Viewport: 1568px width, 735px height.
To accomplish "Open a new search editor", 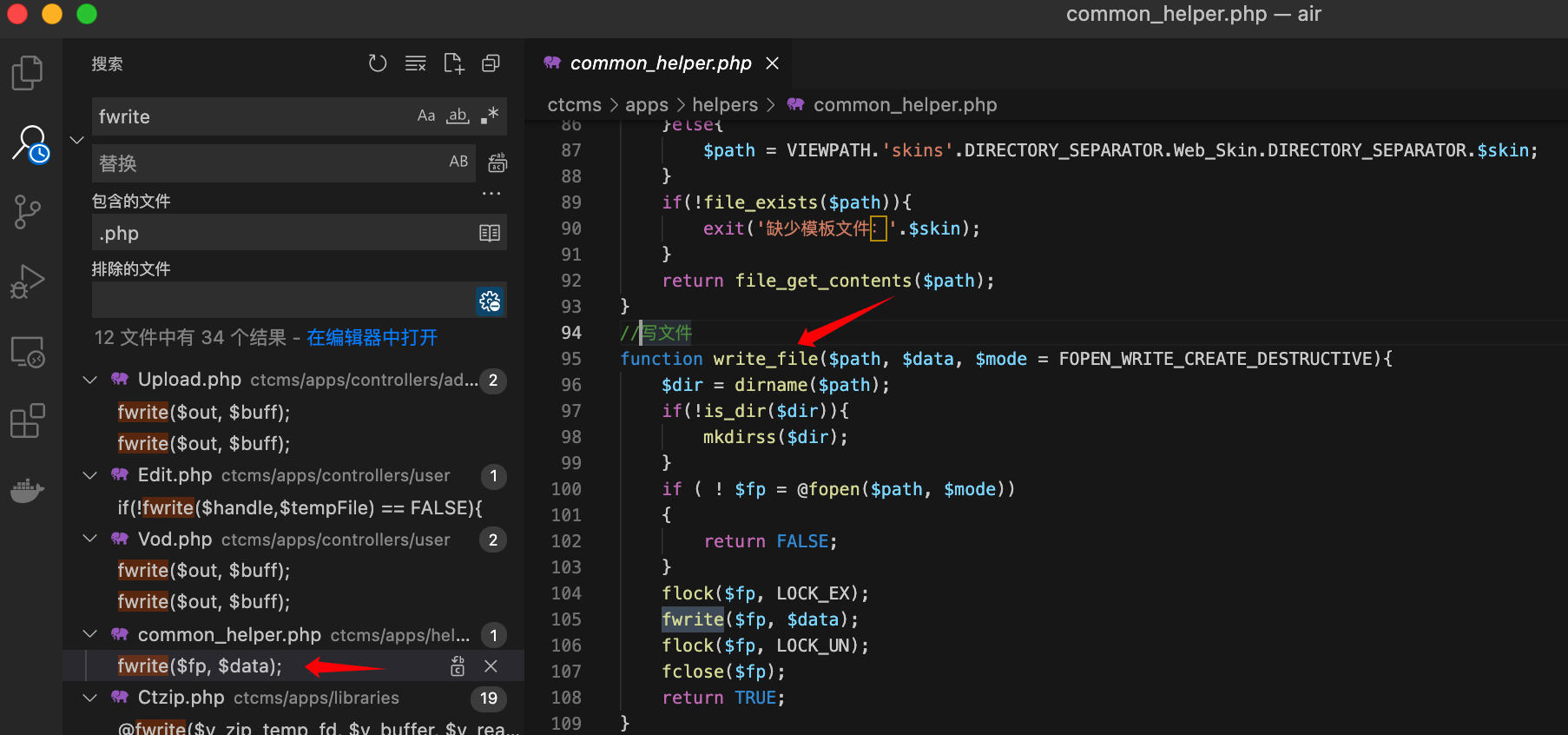I will point(453,63).
